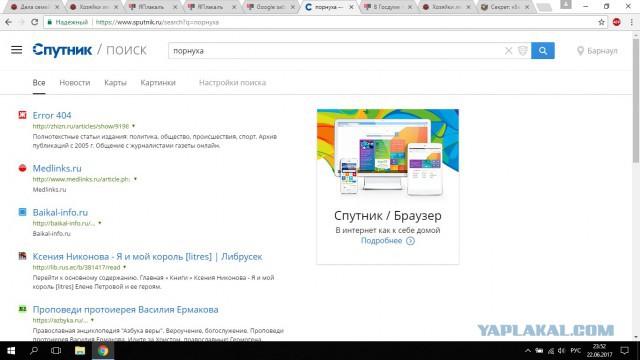Expand the dropdown arrow beside the lib.rus.ec URL
This screenshot has height=360, width=640.
(x=124, y=267)
